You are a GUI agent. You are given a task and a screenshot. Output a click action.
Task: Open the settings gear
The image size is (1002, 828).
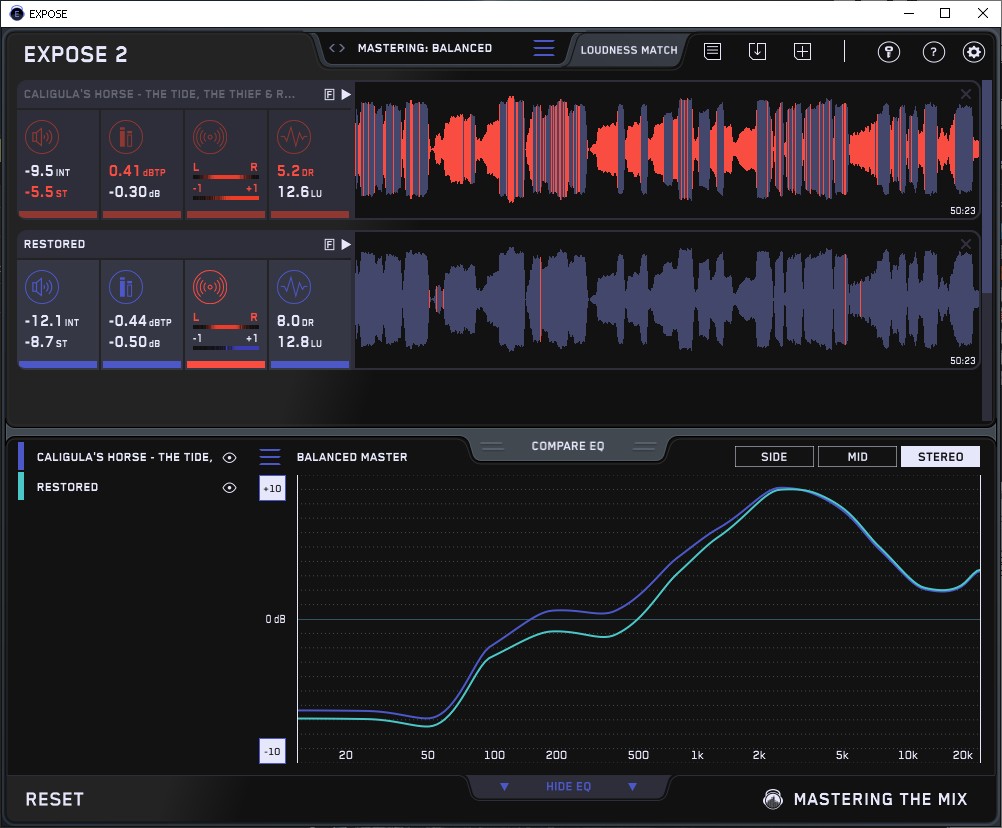(973, 52)
